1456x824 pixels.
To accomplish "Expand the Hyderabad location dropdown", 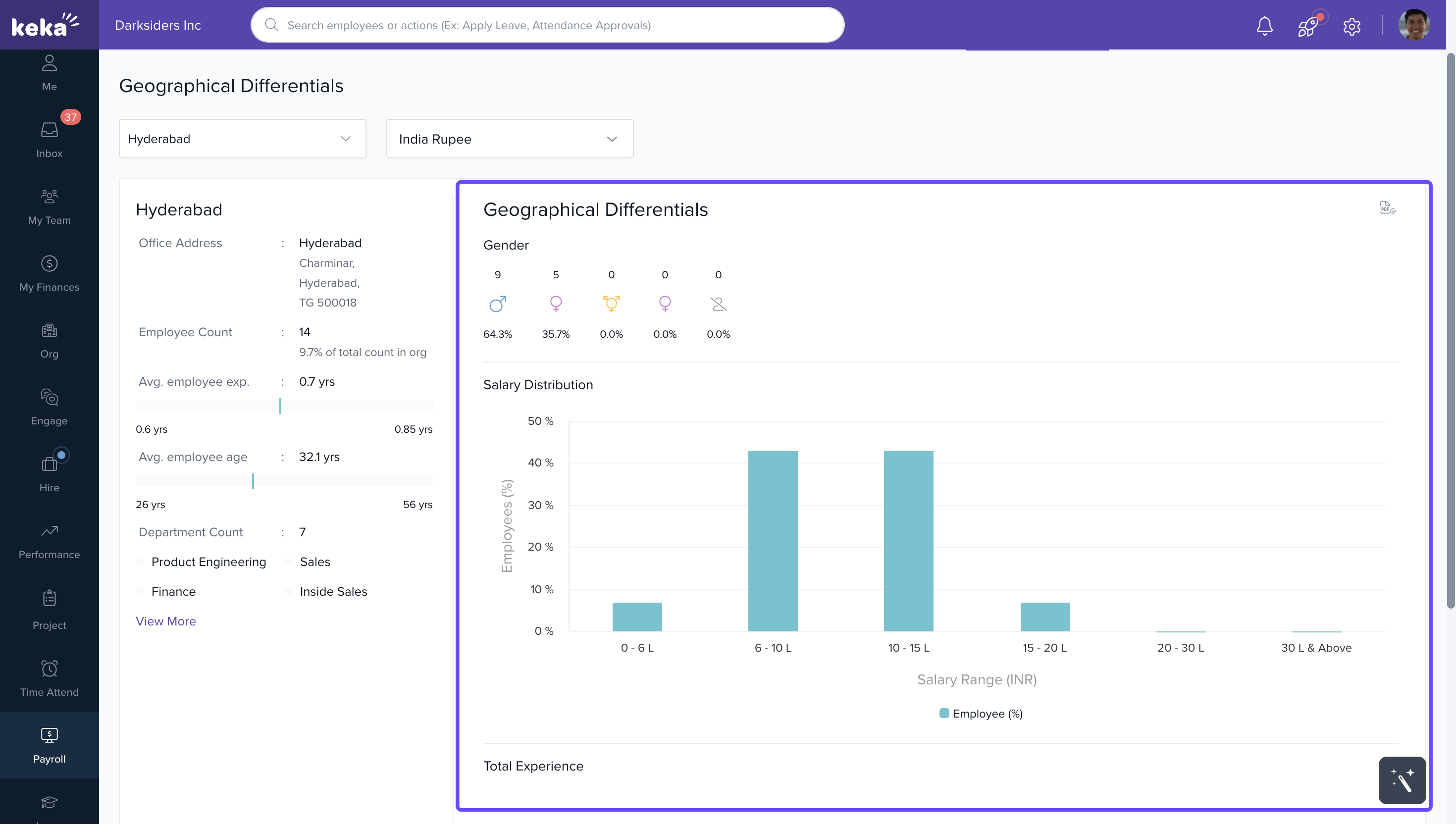I will 242,139.
